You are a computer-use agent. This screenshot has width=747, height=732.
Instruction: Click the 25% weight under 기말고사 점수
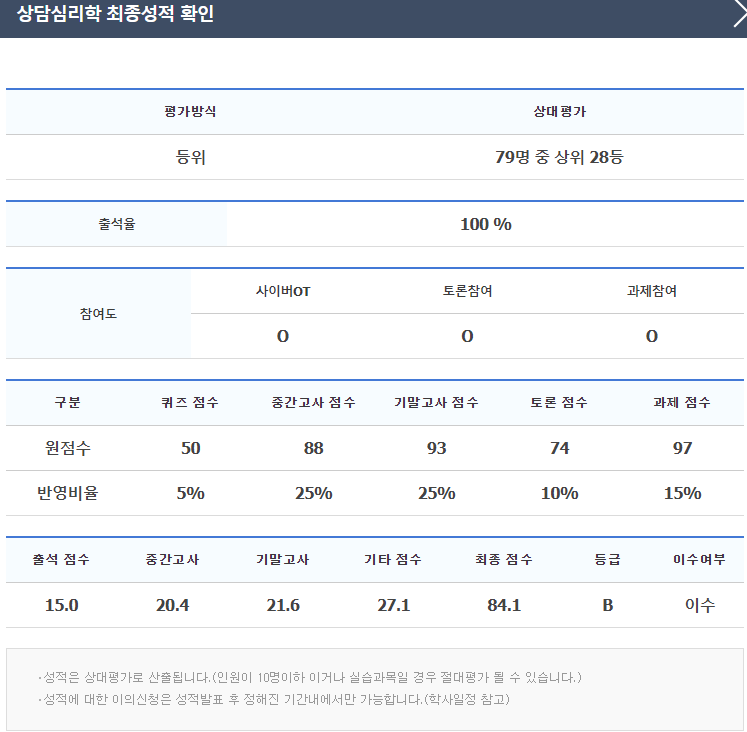[x=436, y=493]
